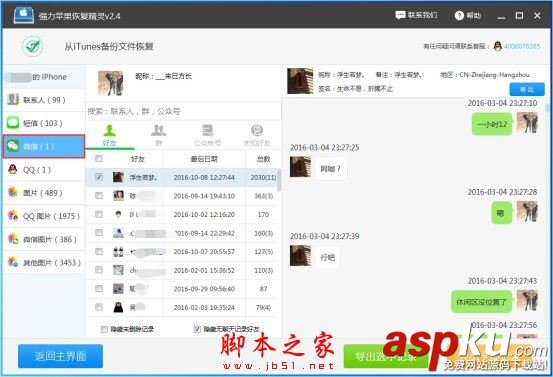Disable 隐藏无聊天记录好友 checkbox

pos(197,329)
